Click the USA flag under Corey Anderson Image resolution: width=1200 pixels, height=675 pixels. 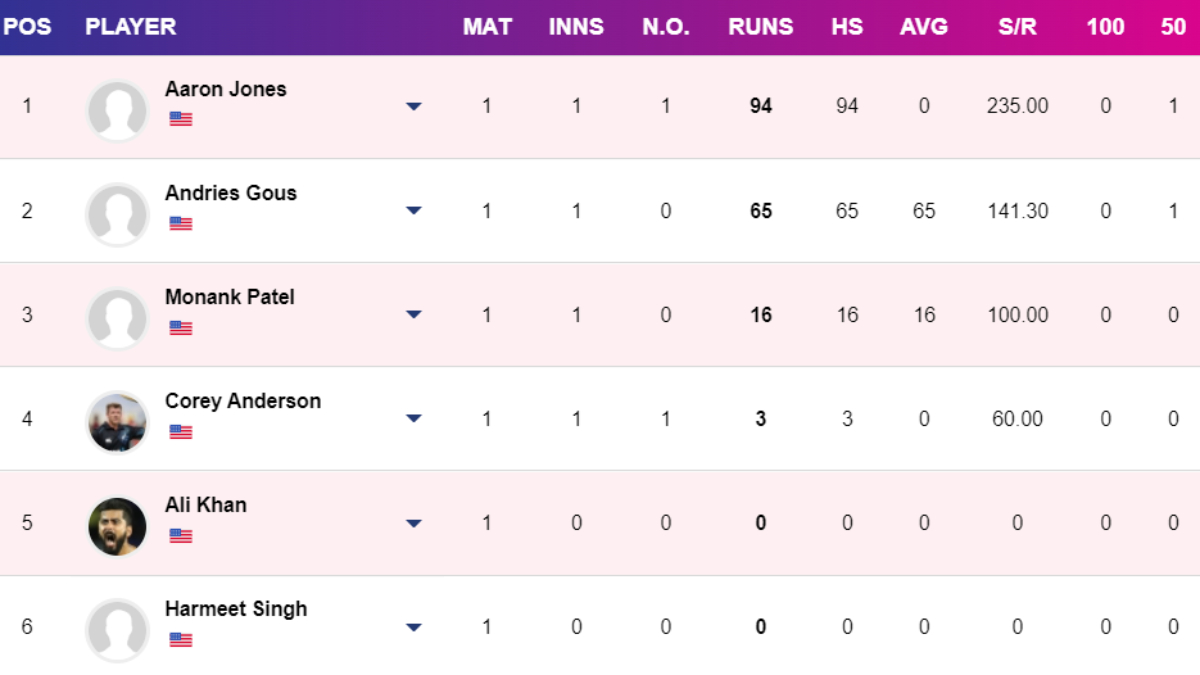coord(181,432)
